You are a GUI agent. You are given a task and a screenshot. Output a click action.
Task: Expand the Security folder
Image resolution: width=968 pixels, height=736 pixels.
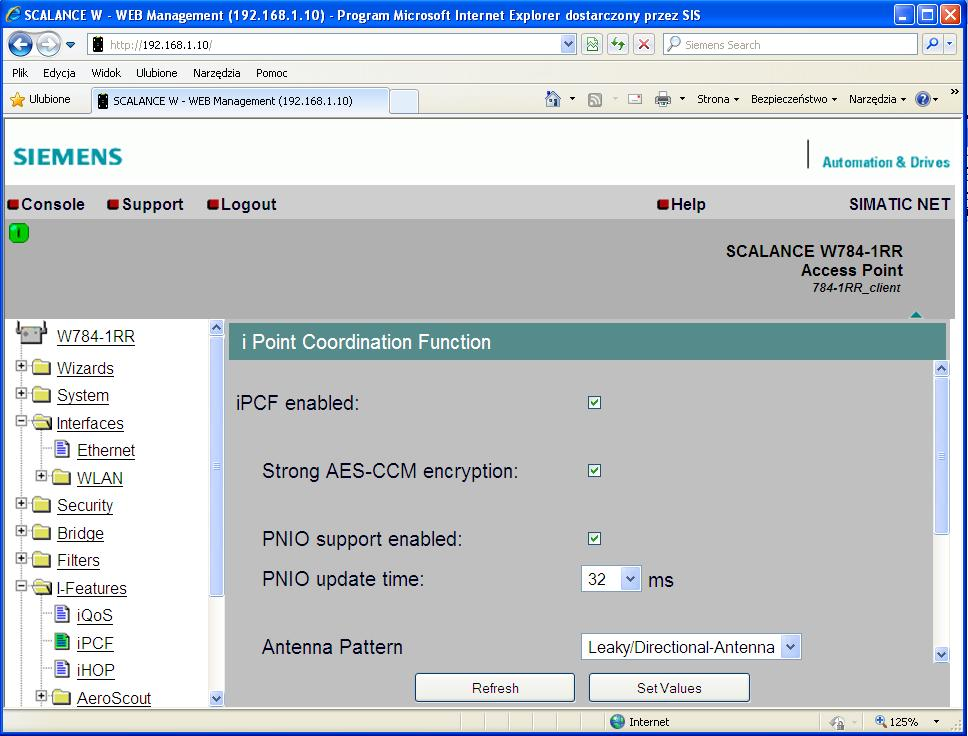click(x=21, y=503)
